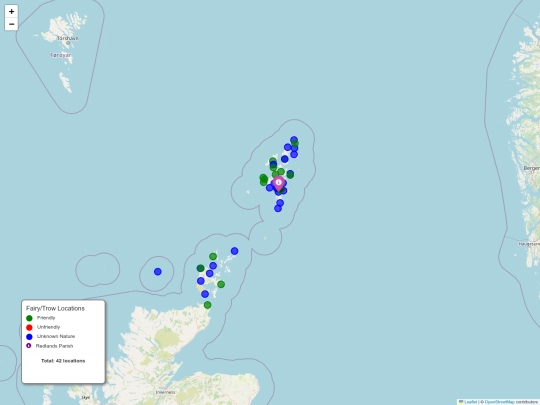
Task: Select green marker at Scottish mainland's northern tip
Action: tap(207, 305)
